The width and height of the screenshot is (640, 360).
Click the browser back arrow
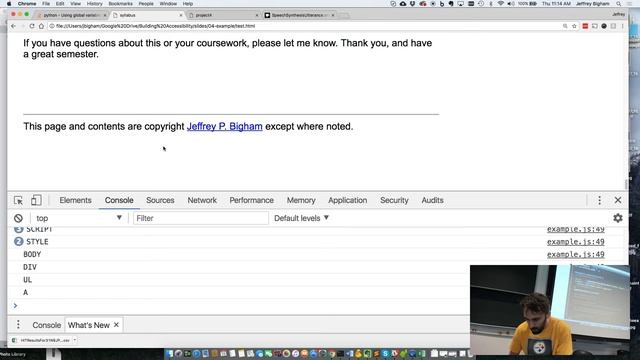13,26
